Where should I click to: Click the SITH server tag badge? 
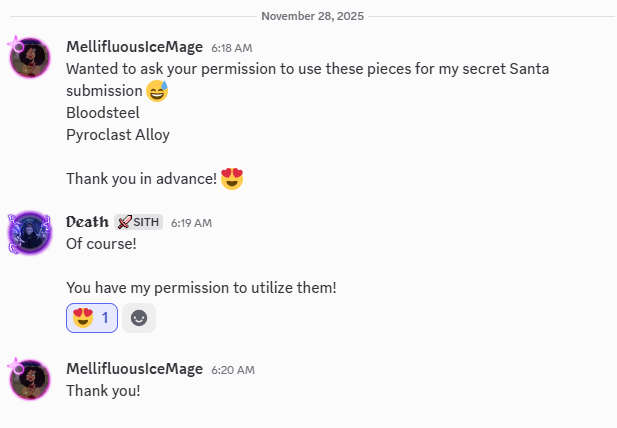coord(138,222)
